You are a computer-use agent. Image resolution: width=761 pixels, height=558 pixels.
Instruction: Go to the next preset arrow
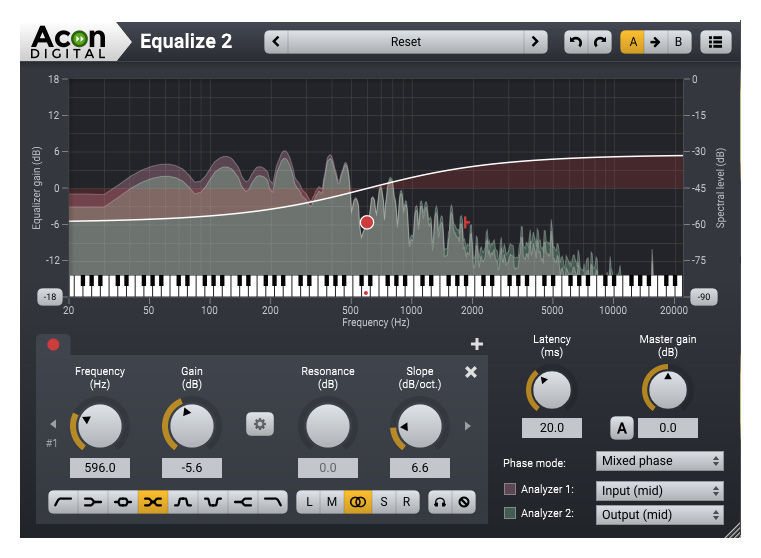pyautogui.click(x=535, y=42)
